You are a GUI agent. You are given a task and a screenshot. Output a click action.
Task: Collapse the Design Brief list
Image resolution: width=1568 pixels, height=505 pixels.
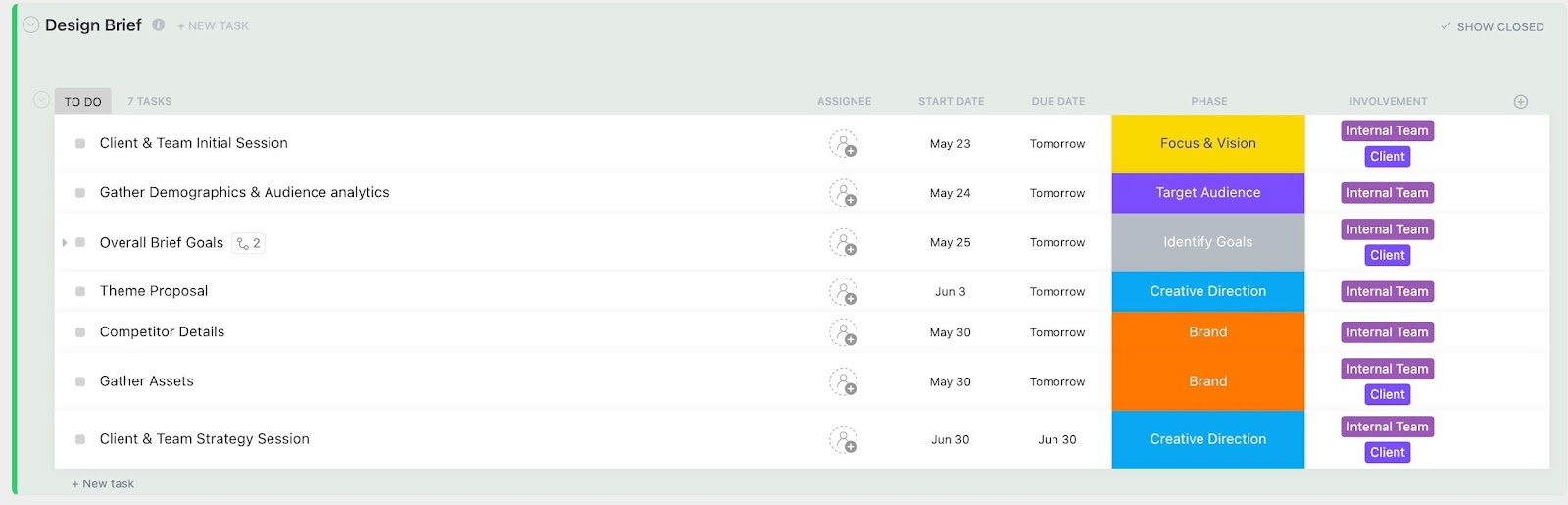[x=31, y=25]
